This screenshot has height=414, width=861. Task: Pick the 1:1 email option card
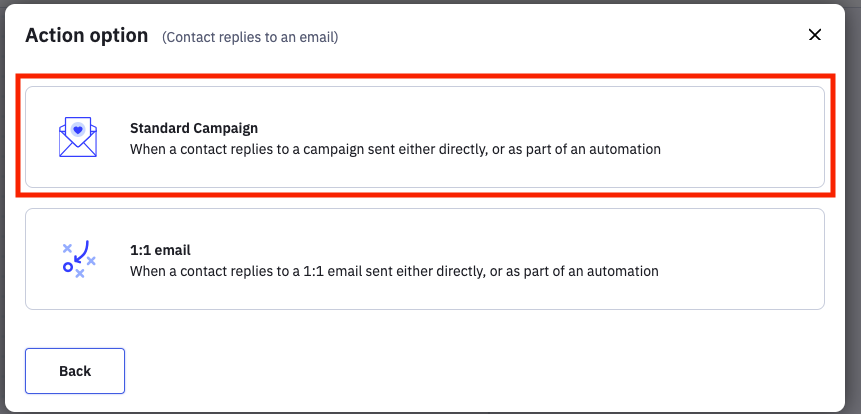click(x=425, y=259)
